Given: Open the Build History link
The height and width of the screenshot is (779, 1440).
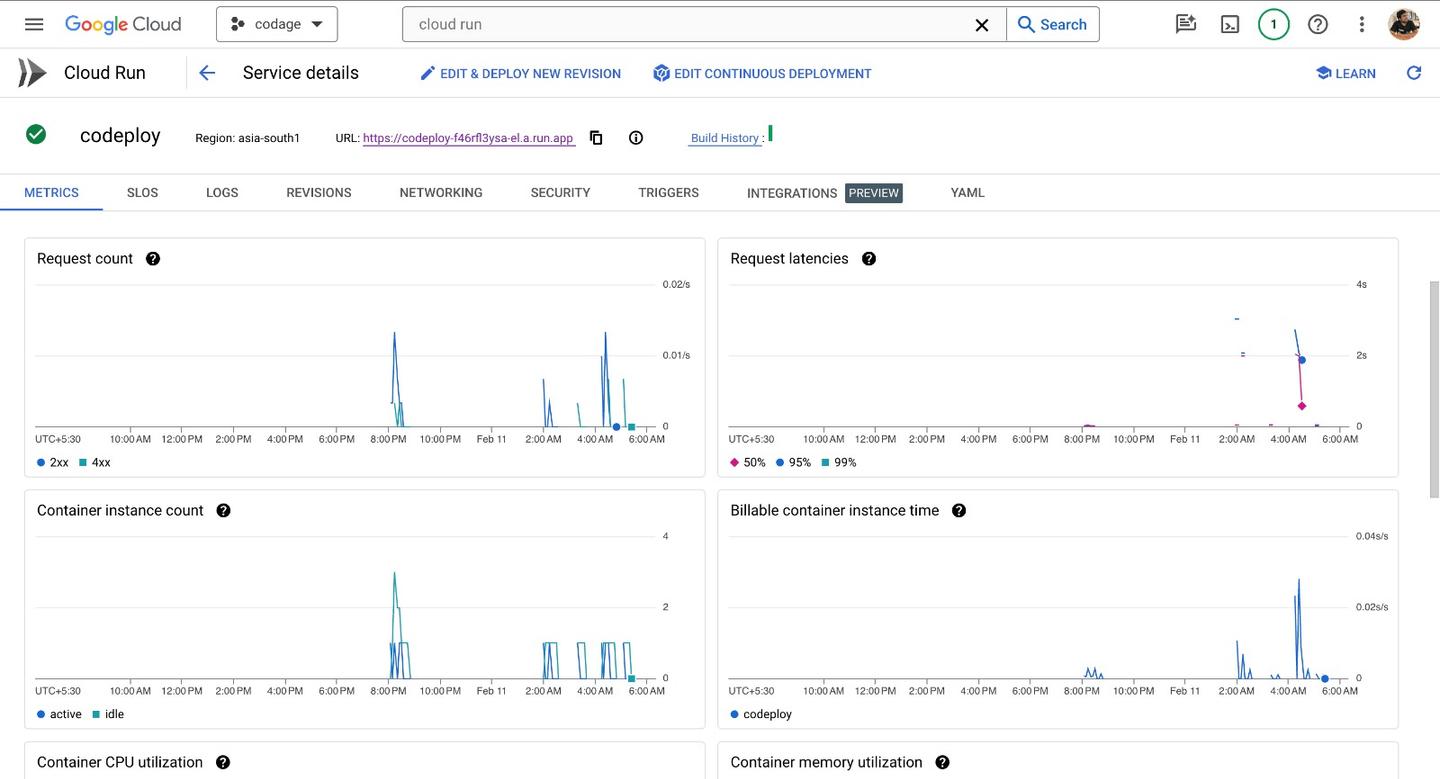Looking at the screenshot, I should pyautogui.click(x=724, y=138).
